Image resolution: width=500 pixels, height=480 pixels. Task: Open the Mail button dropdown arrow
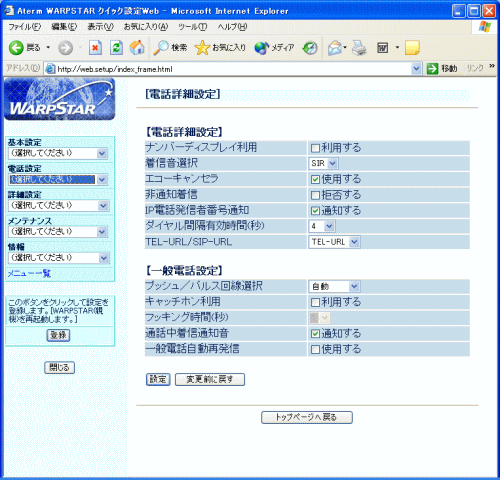[345, 48]
